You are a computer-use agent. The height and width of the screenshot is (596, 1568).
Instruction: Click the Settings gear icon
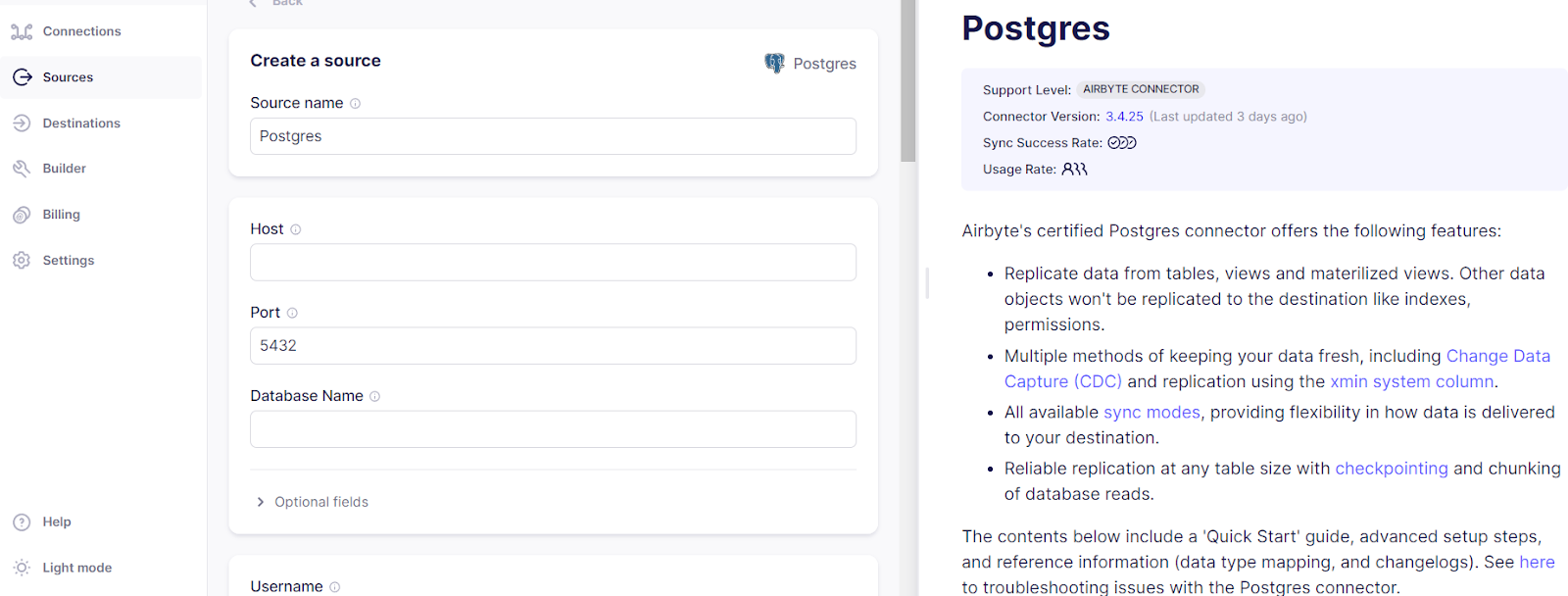pyautogui.click(x=22, y=261)
